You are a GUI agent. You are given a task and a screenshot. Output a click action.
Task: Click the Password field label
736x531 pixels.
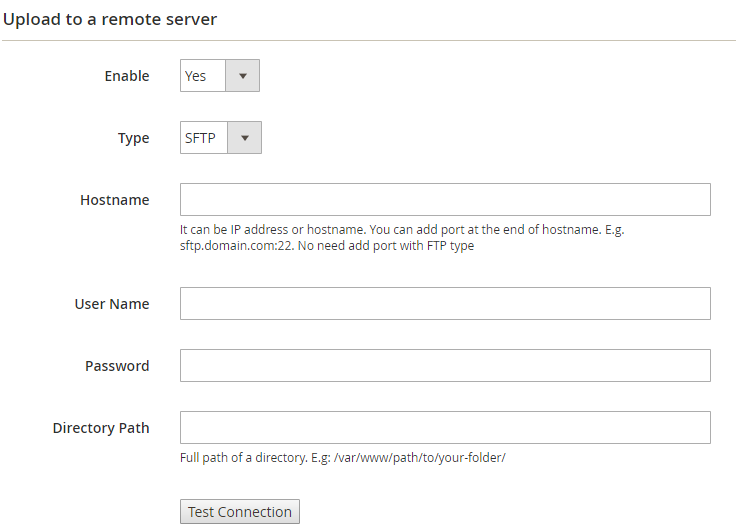(117, 366)
